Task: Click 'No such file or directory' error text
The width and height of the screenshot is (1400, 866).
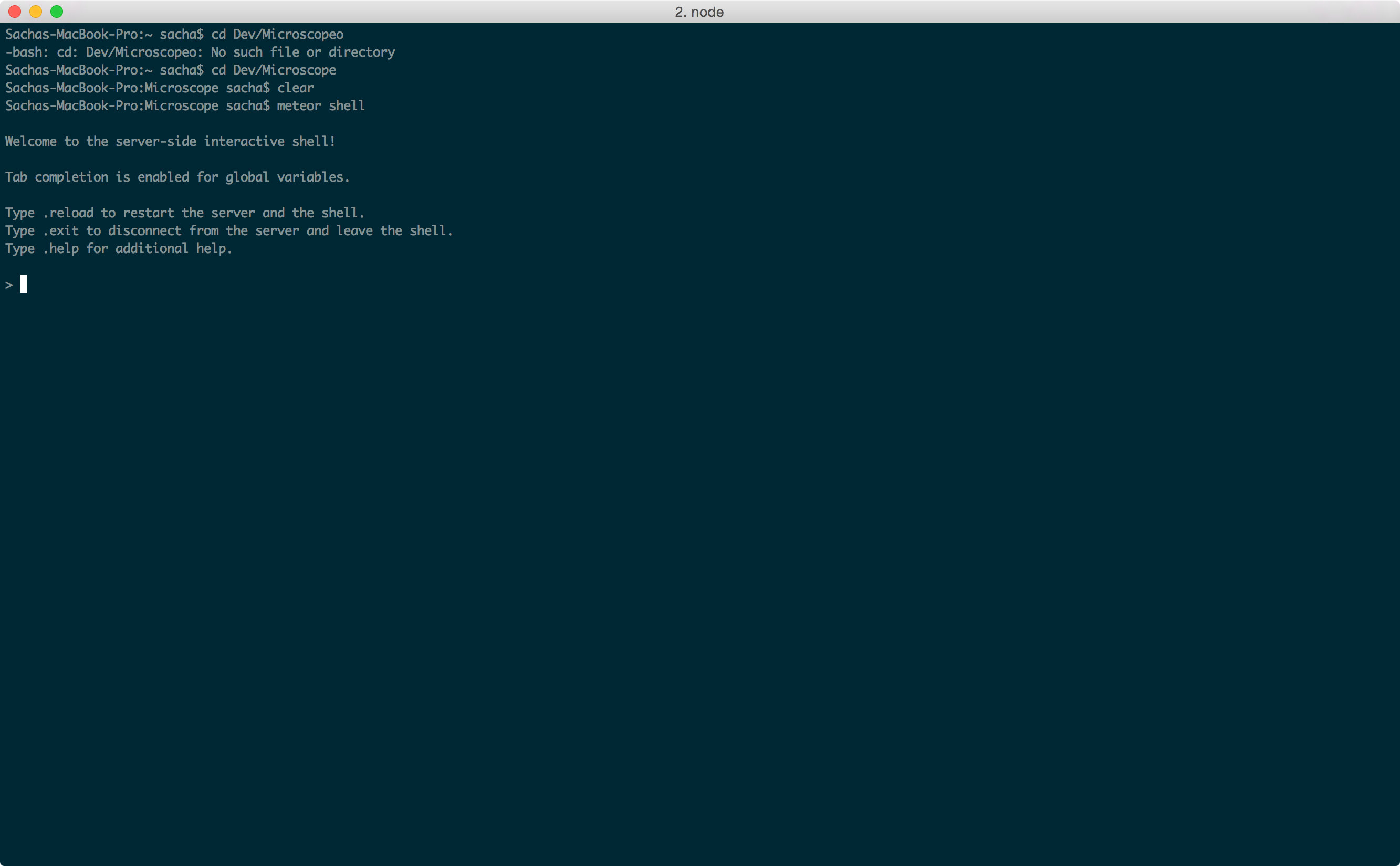Action: tap(302, 52)
